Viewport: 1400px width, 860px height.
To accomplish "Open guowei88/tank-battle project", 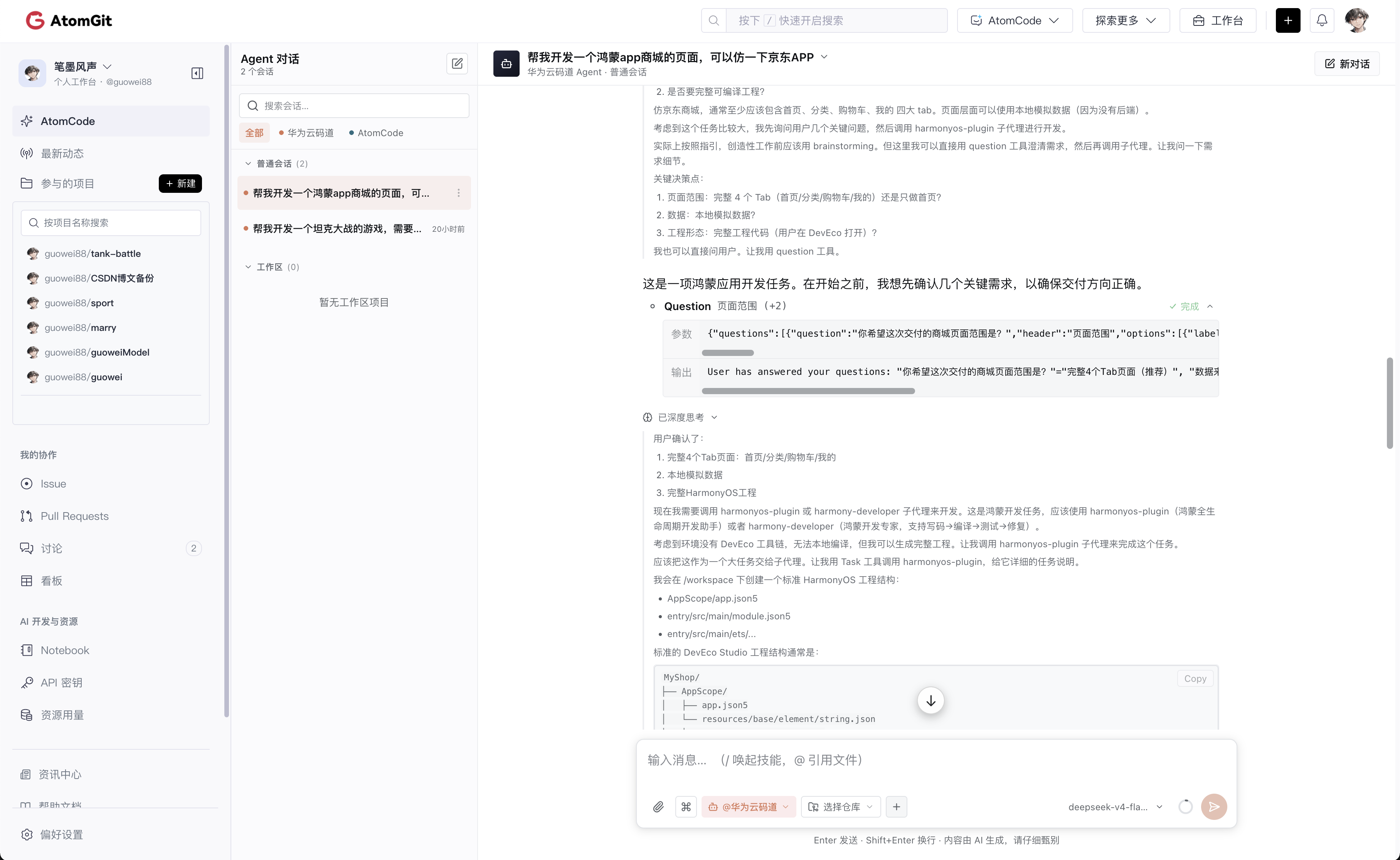I will click(93, 254).
